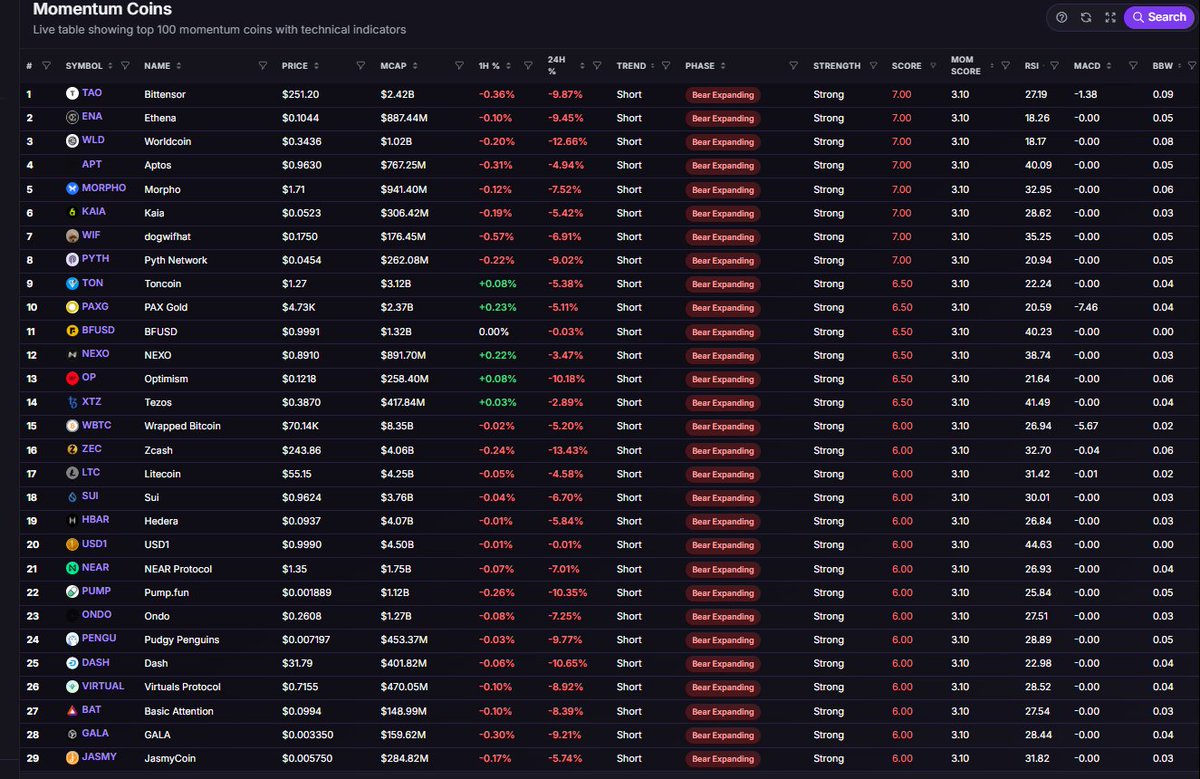
Task: Open filter for the TREND column
Action: click(664, 66)
